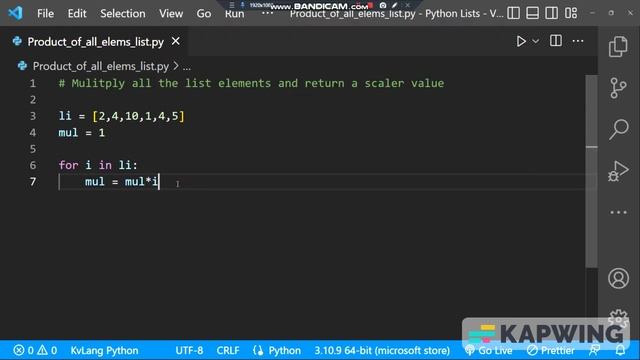Click line number 4 in the gutter
Screen dimensions: 640x360
[x=33, y=133]
